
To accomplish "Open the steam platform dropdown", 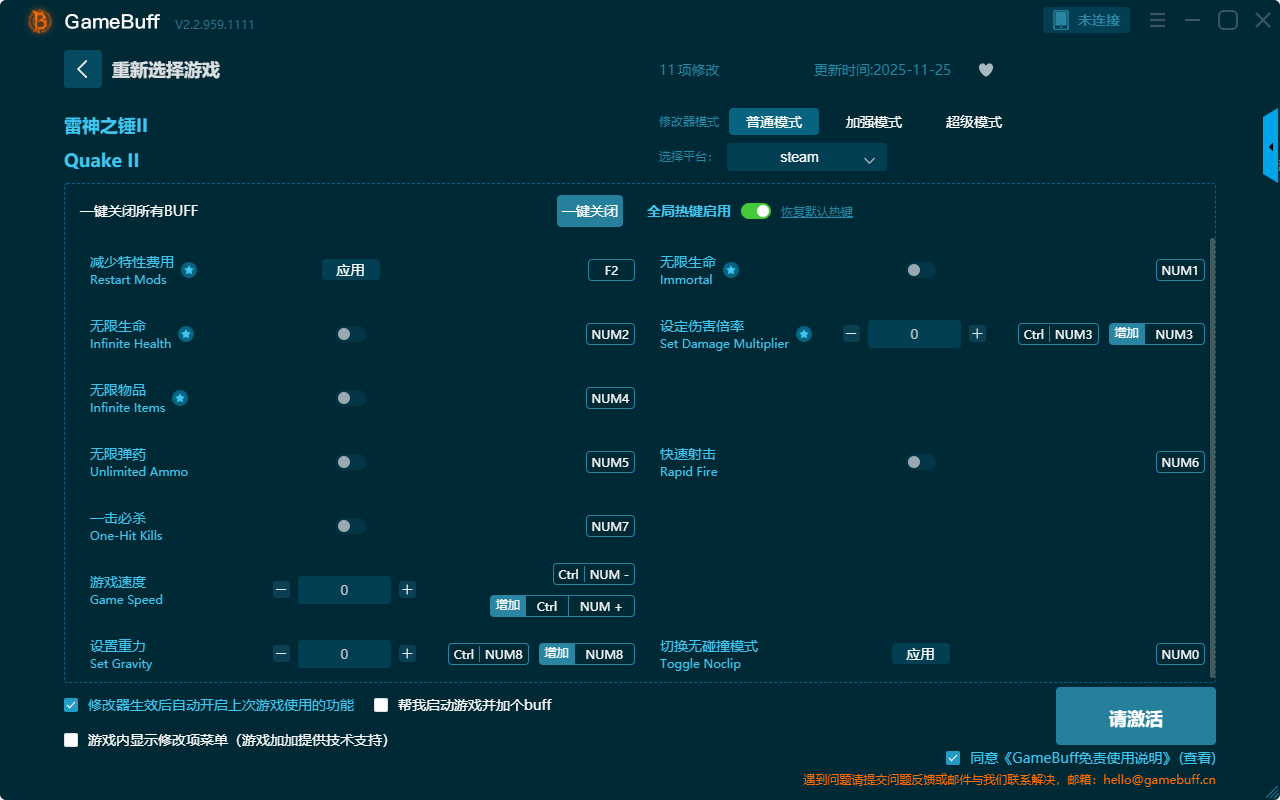I will 806,157.
